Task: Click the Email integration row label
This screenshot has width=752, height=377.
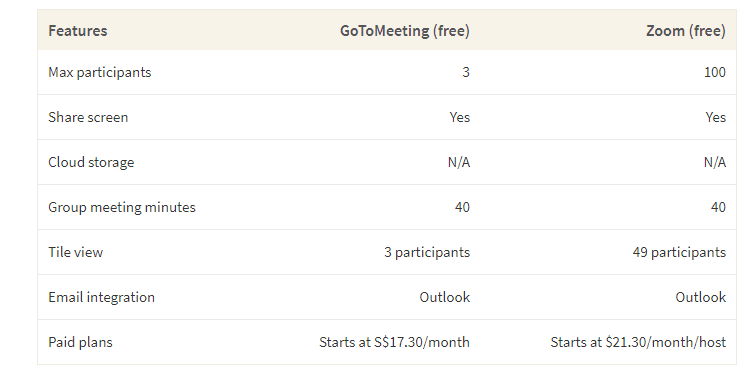Action: [102, 297]
